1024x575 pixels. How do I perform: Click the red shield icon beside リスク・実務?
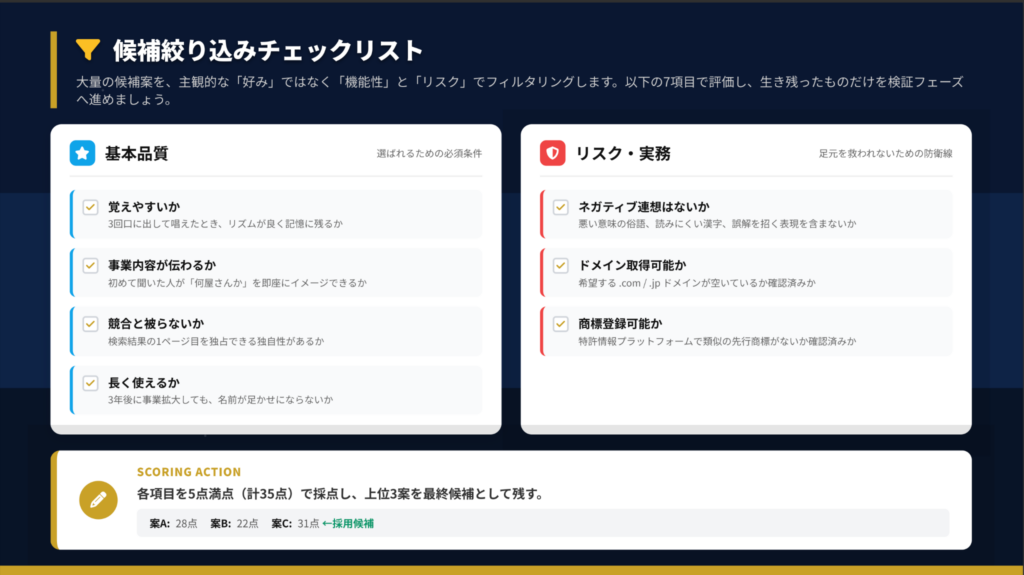(552, 153)
